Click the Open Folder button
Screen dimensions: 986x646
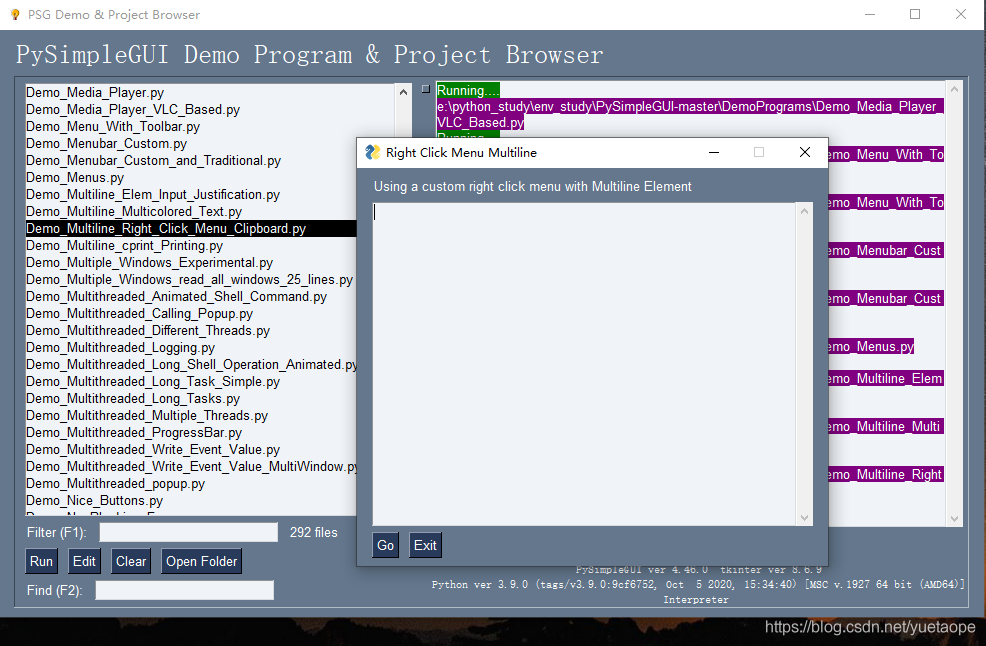tap(201, 561)
